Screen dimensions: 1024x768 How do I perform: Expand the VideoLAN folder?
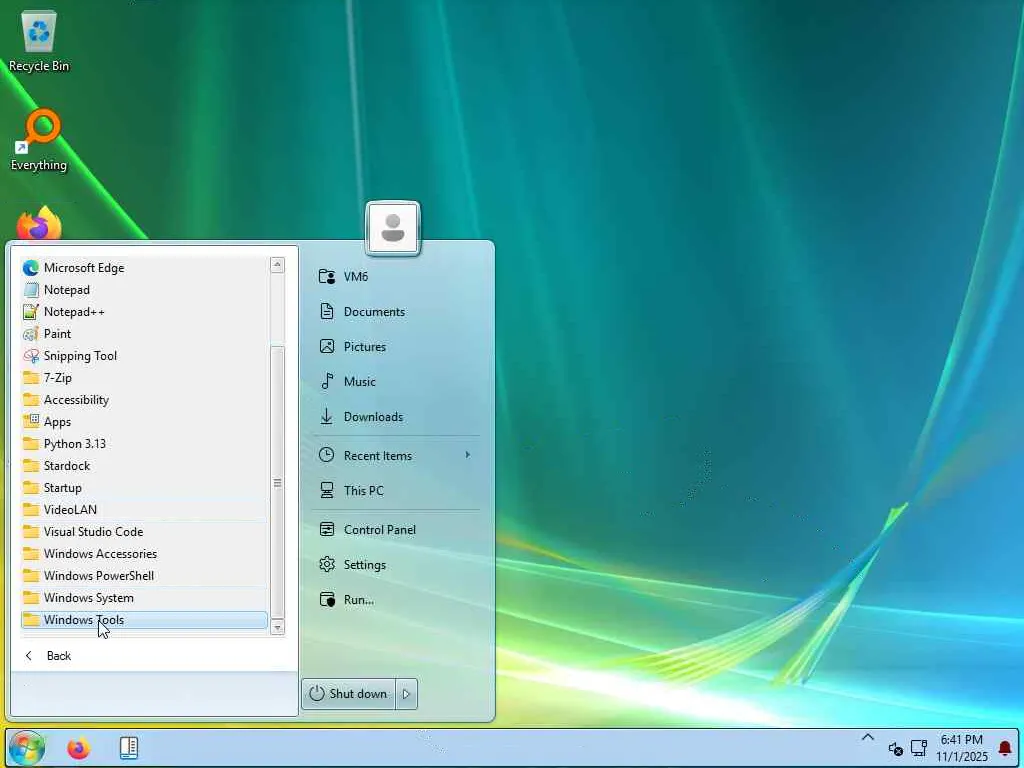coord(144,510)
